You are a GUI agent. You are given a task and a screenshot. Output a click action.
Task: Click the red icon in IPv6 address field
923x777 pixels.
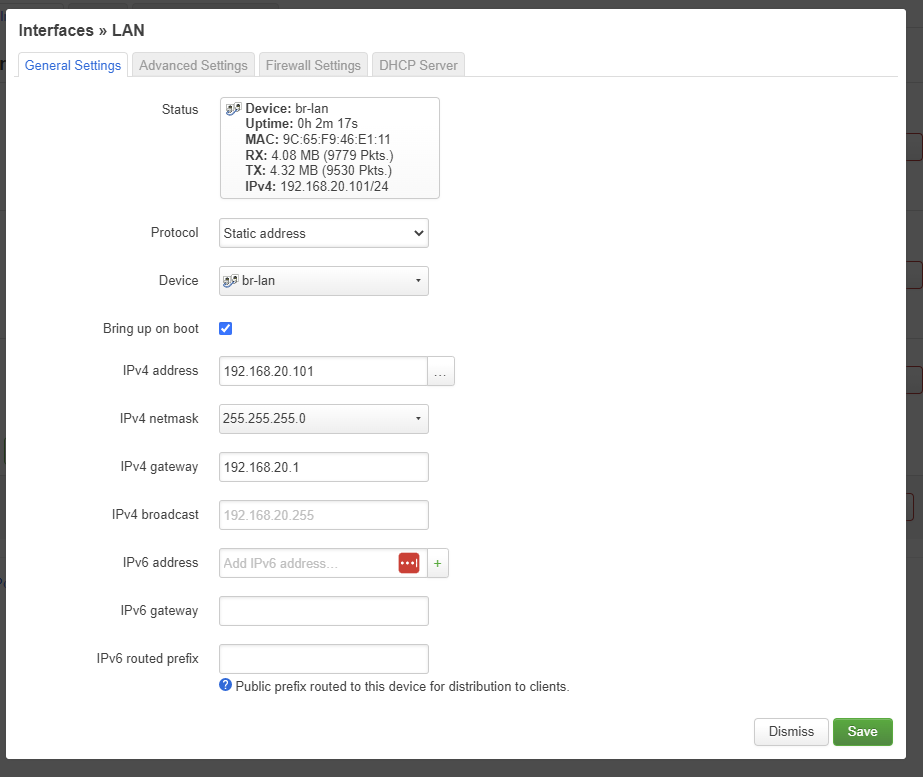[408, 563]
